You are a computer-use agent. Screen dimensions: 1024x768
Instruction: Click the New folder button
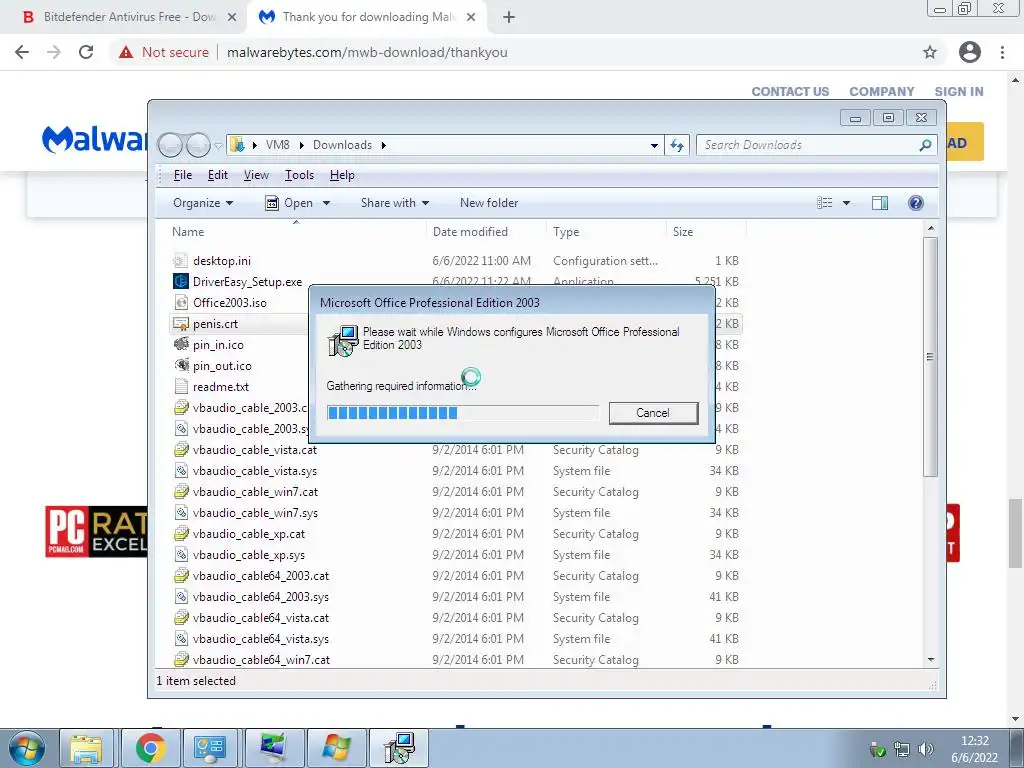click(489, 203)
